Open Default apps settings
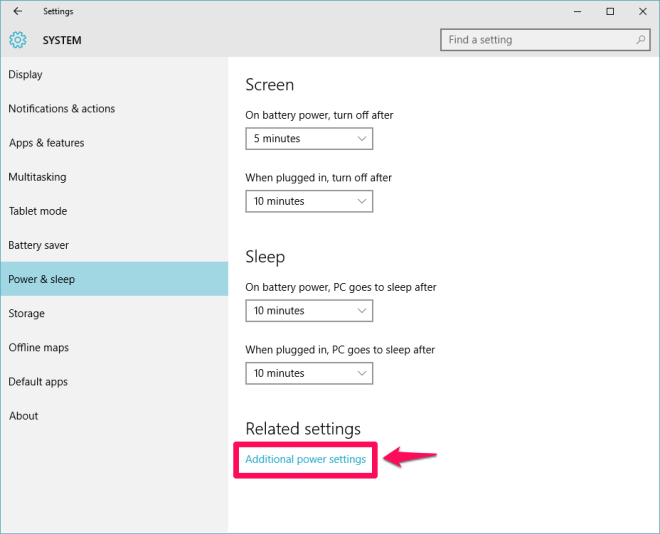The image size is (660, 534). click(114, 381)
